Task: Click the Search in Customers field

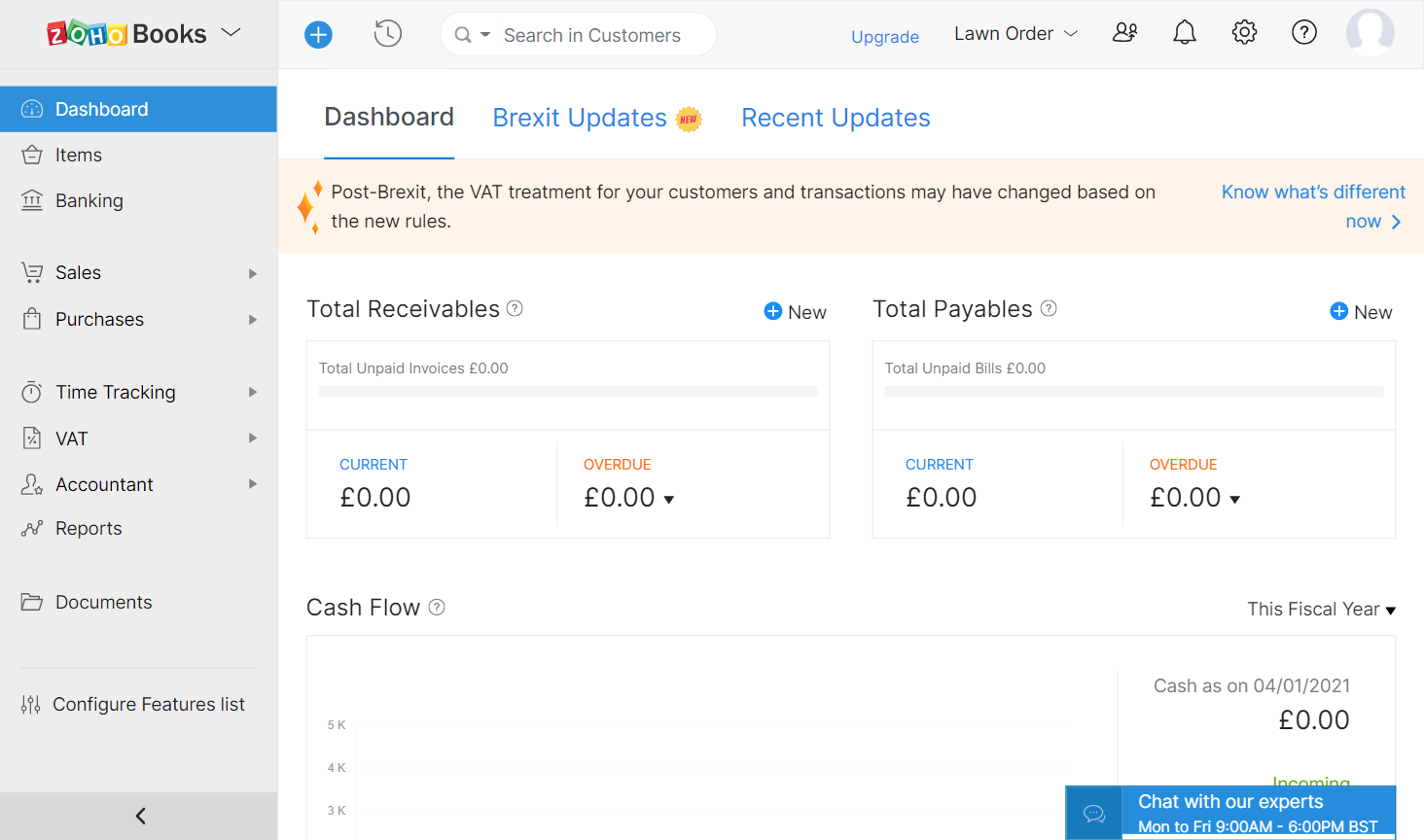Action: [x=593, y=35]
